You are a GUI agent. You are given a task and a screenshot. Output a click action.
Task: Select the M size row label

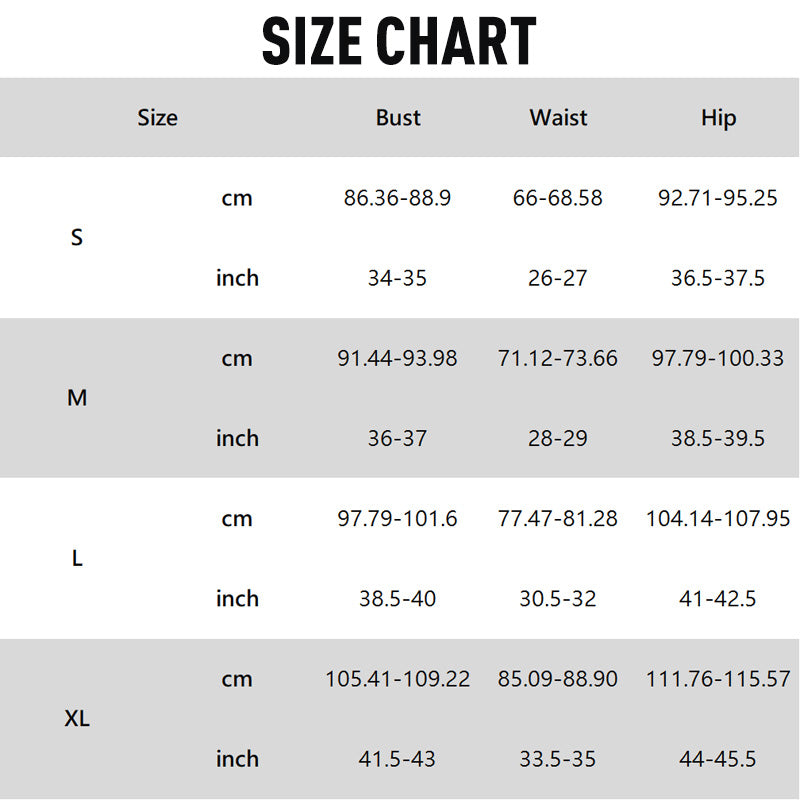(x=77, y=398)
